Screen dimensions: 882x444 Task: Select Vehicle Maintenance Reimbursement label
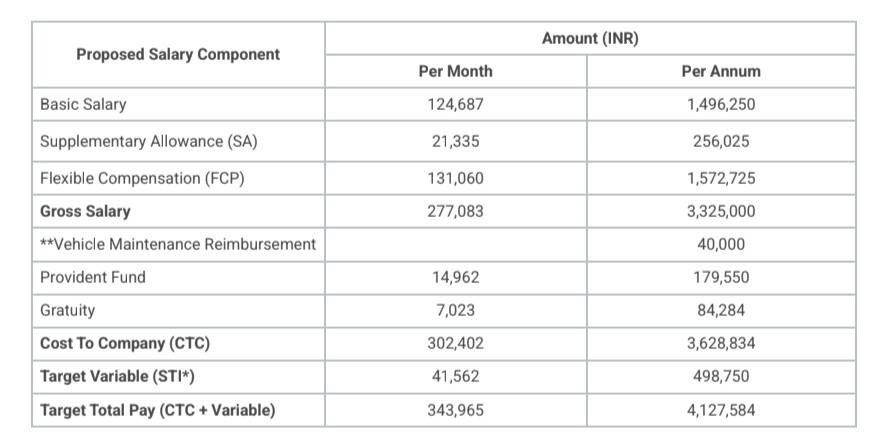pos(178,244)
